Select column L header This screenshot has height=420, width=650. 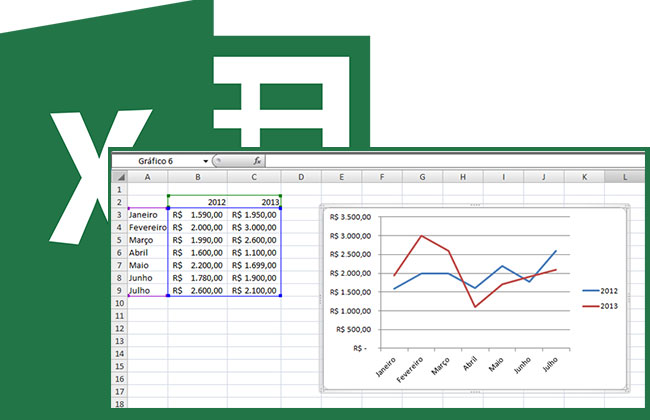[625, 177]
